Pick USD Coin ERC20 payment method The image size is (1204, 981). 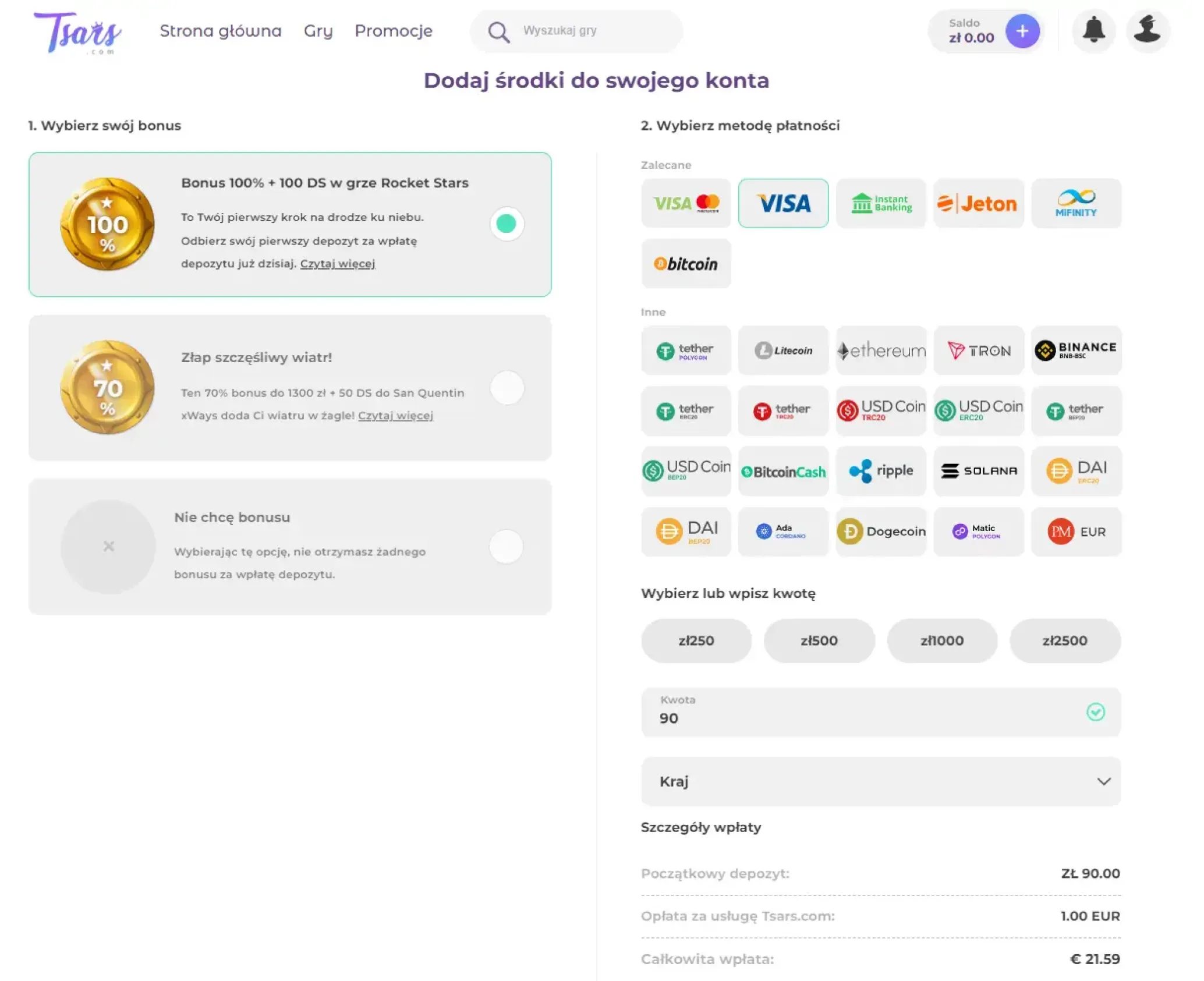pyautogui.click(x=978, y=411)
